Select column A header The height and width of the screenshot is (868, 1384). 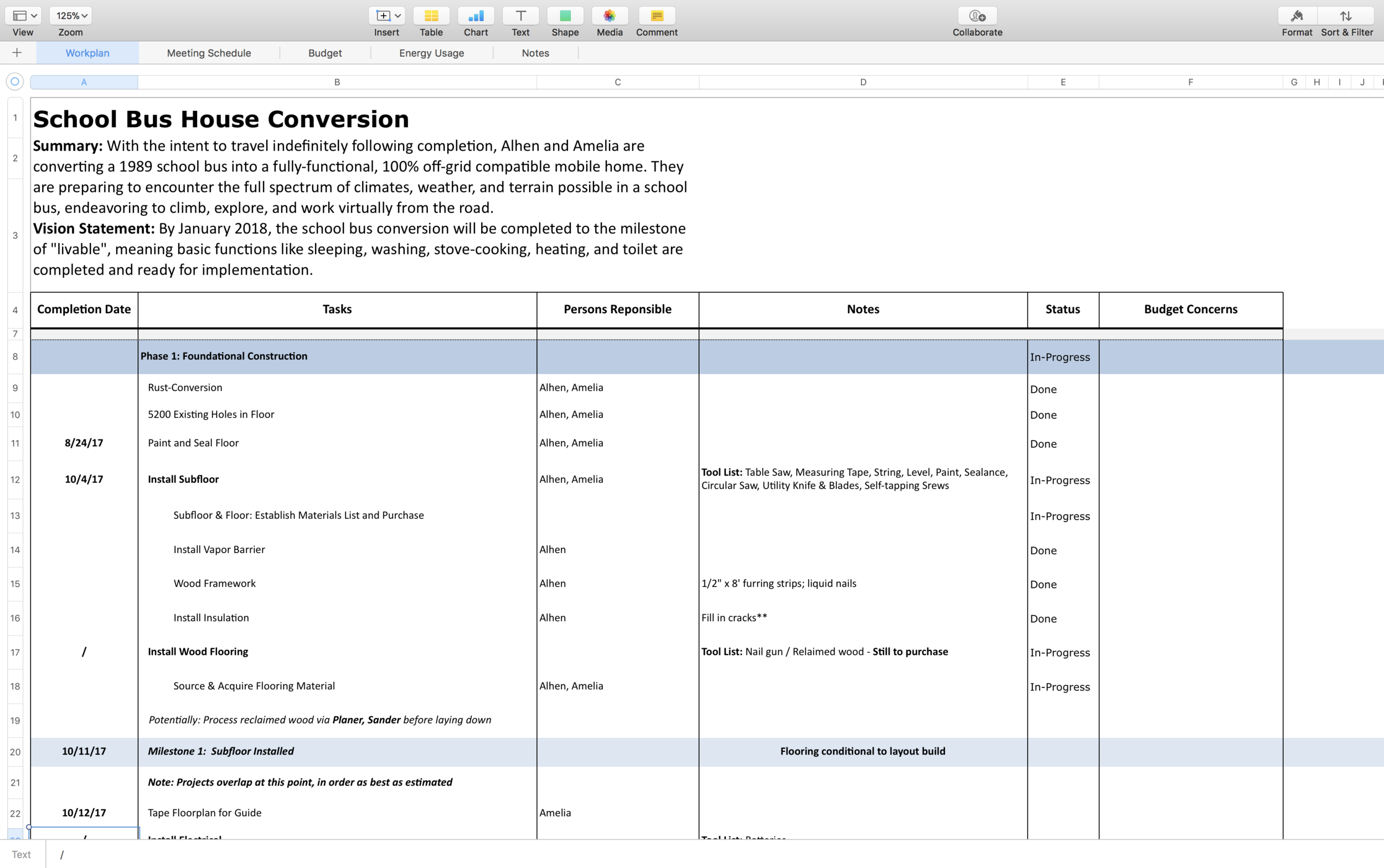(84, 82)
